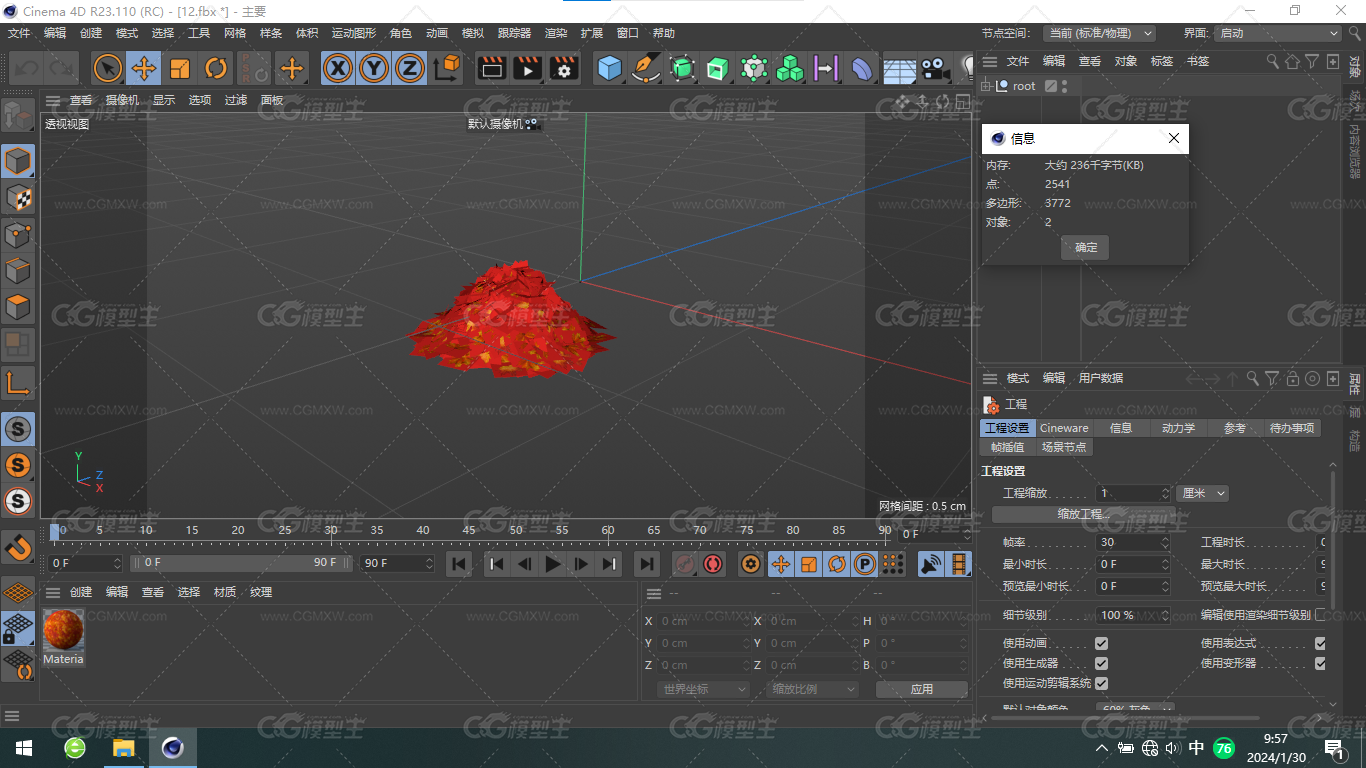
Task: Open the 界面 layout dropdown
Action: click(1278, 33)
